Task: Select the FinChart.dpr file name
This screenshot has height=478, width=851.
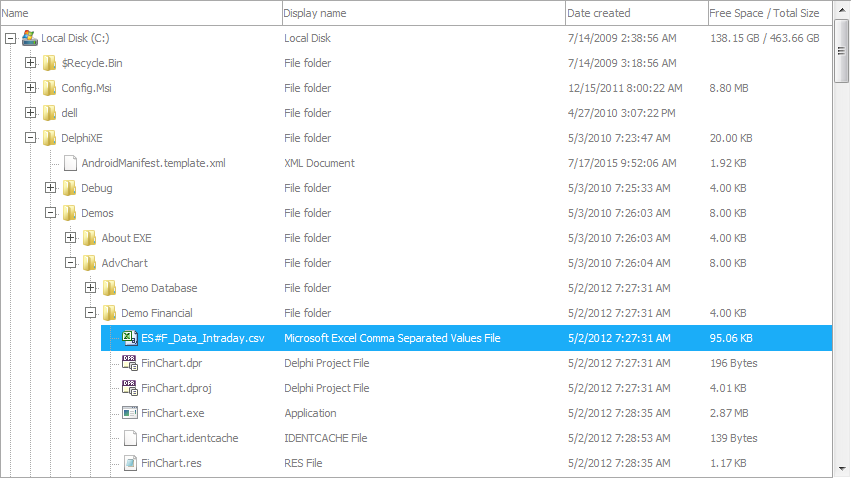Action: click(x=172, y=363)
